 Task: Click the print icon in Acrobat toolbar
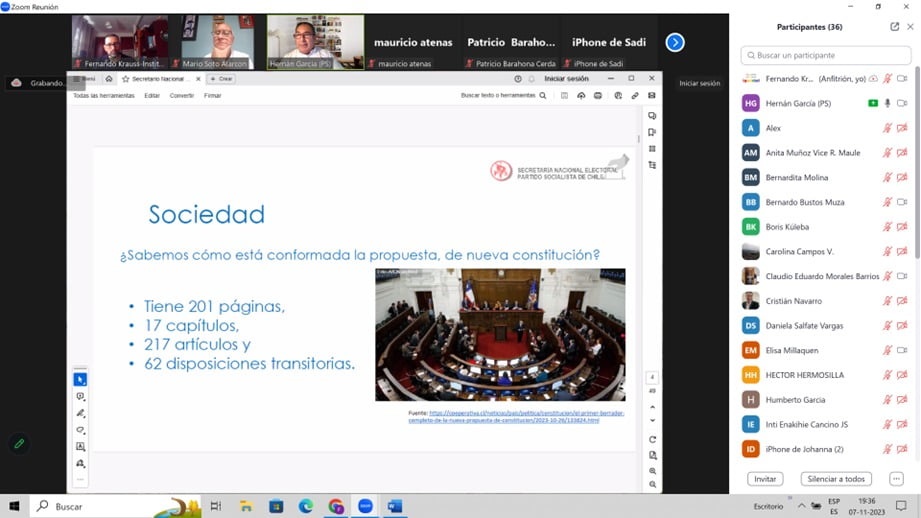coord(598,96)
